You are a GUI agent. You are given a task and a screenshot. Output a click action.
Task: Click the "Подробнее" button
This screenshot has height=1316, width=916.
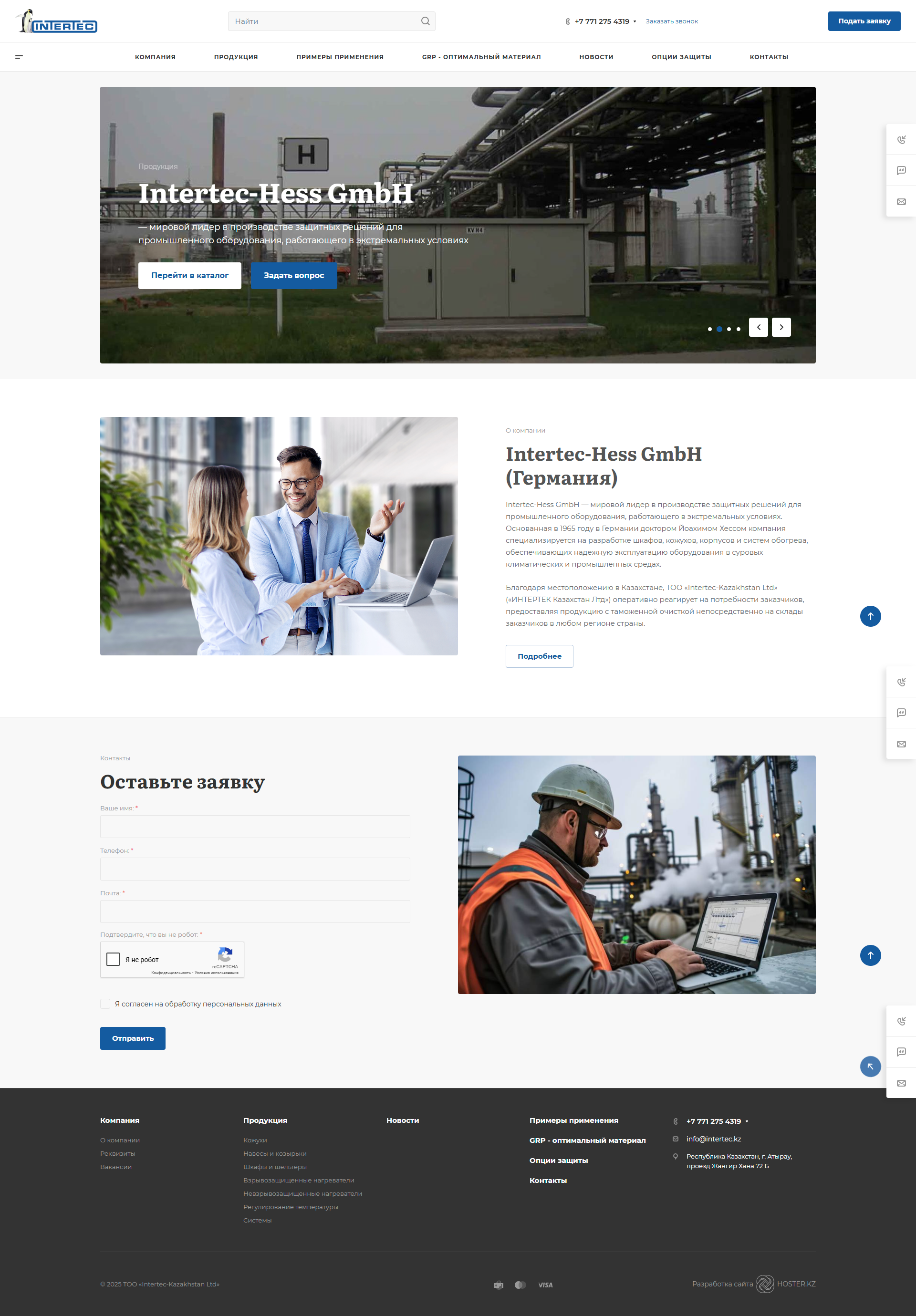point(540,656)
